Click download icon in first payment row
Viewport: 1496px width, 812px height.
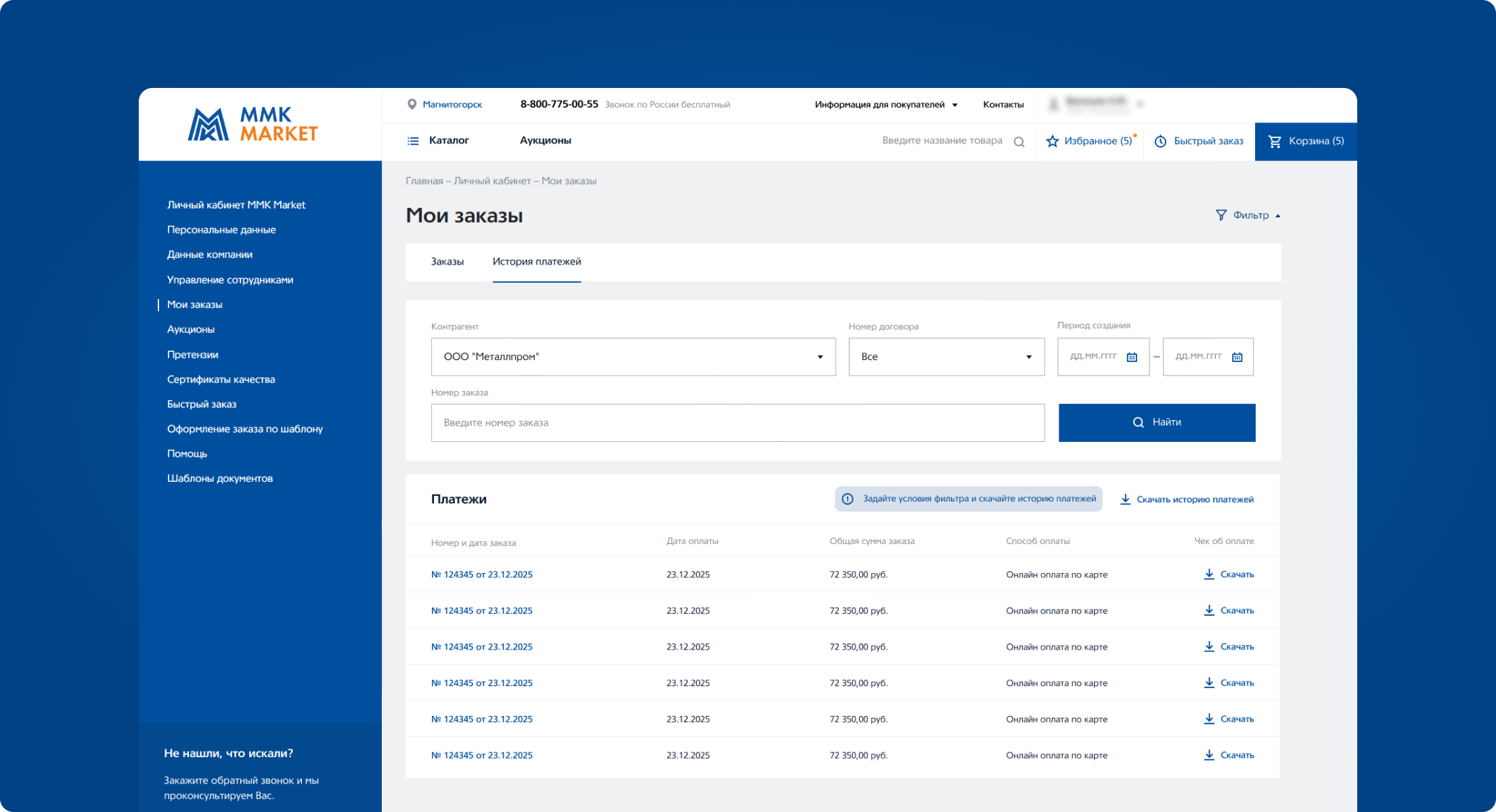click(x=1209, y=574)
